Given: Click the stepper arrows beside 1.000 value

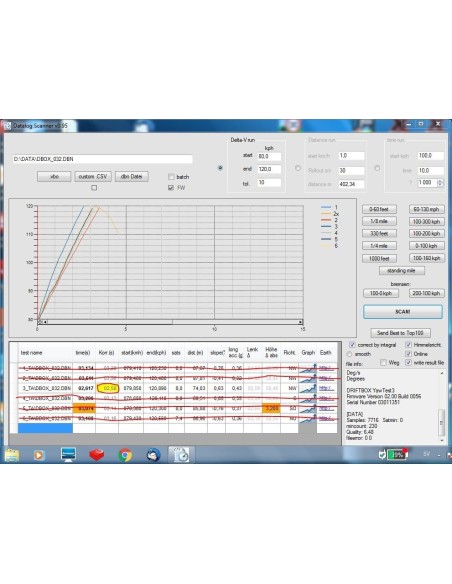Looking at the screenshot, I should (440, 182).
